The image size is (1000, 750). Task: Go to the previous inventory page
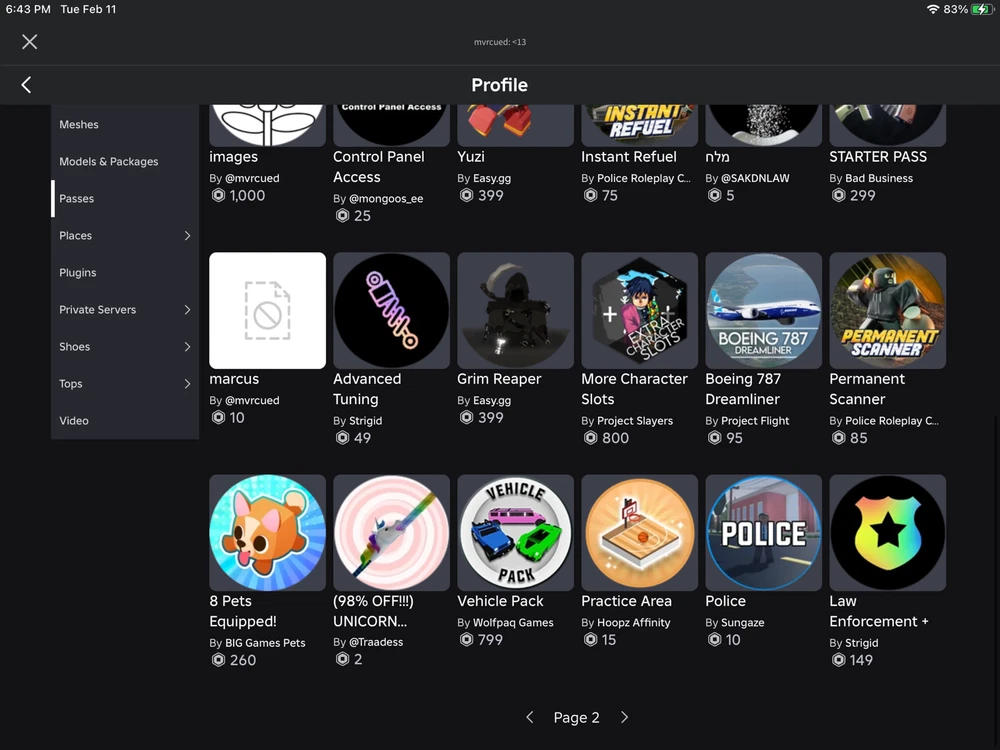coord(530,717)
